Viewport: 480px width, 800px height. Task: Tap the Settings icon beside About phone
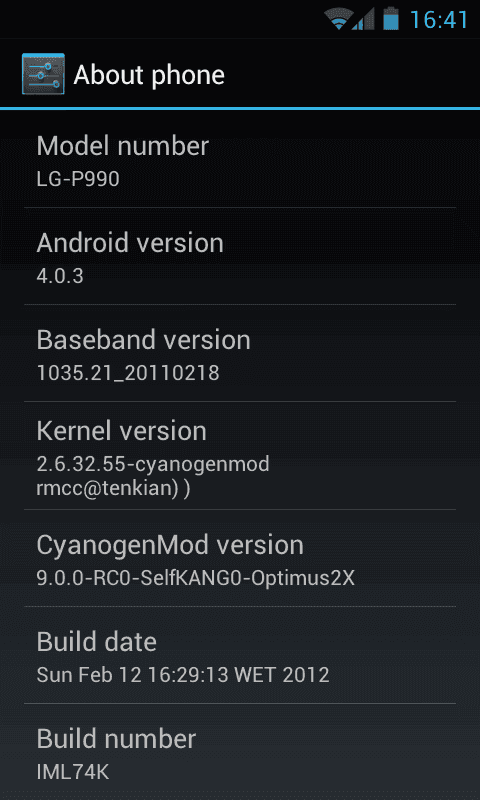click(x=43, y=74)
